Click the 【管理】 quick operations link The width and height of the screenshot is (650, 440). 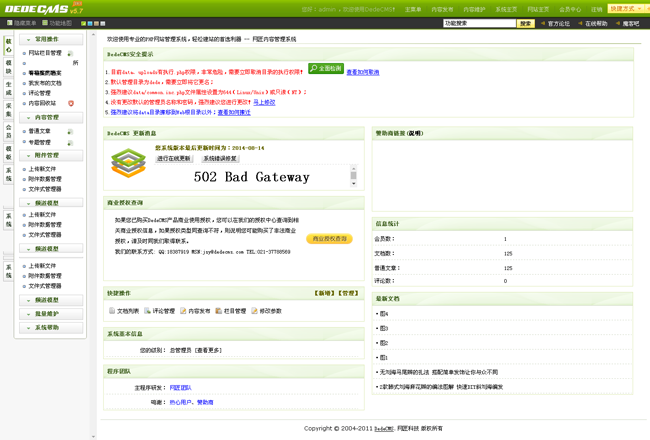coord(348,293)
